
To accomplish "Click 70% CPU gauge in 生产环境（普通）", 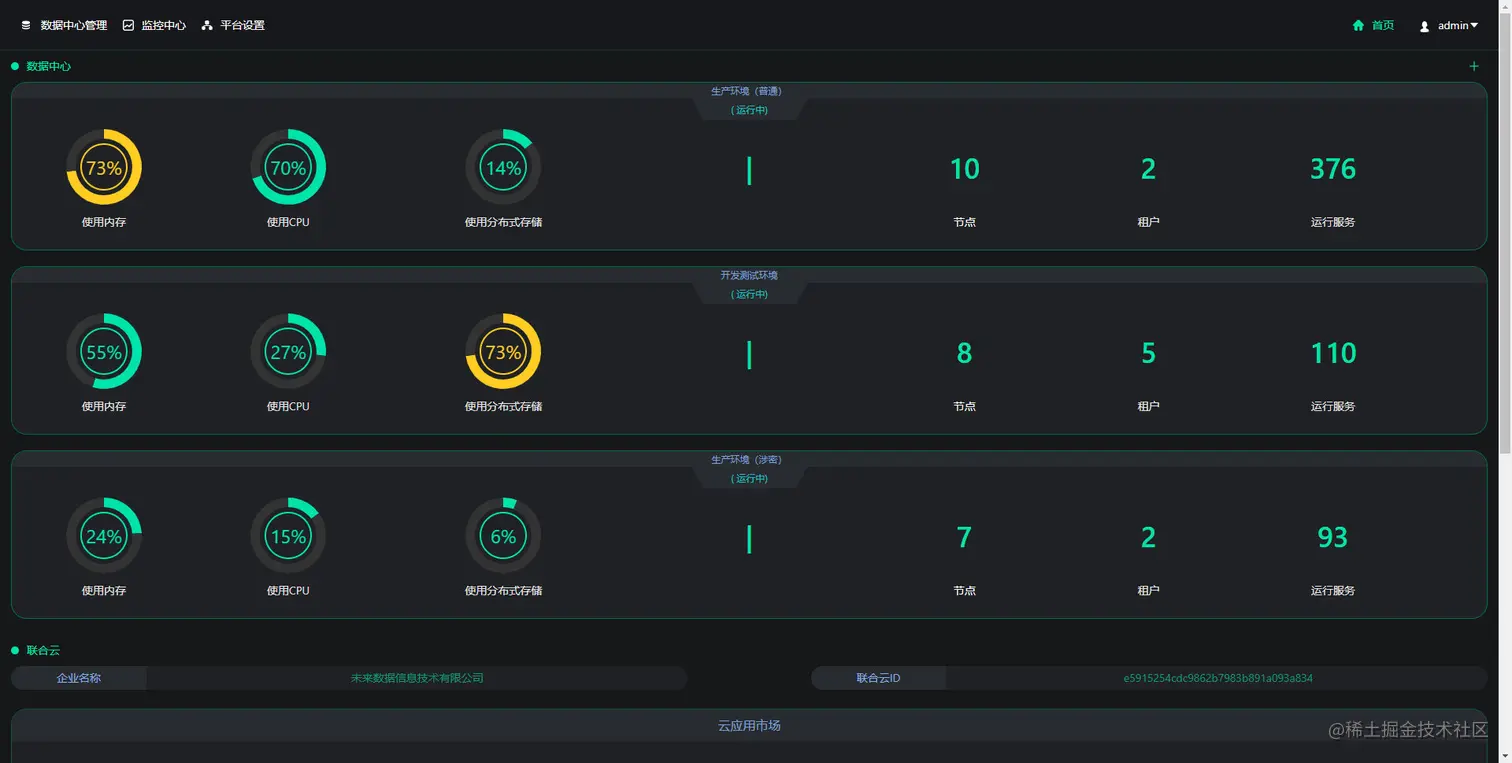I will [288, 167].
